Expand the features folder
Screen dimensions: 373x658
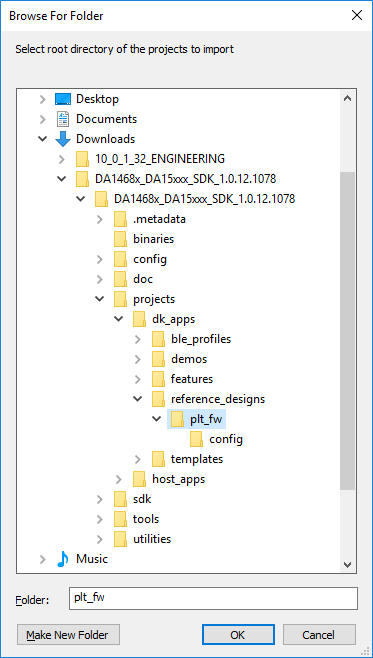[x=138, y=379]
